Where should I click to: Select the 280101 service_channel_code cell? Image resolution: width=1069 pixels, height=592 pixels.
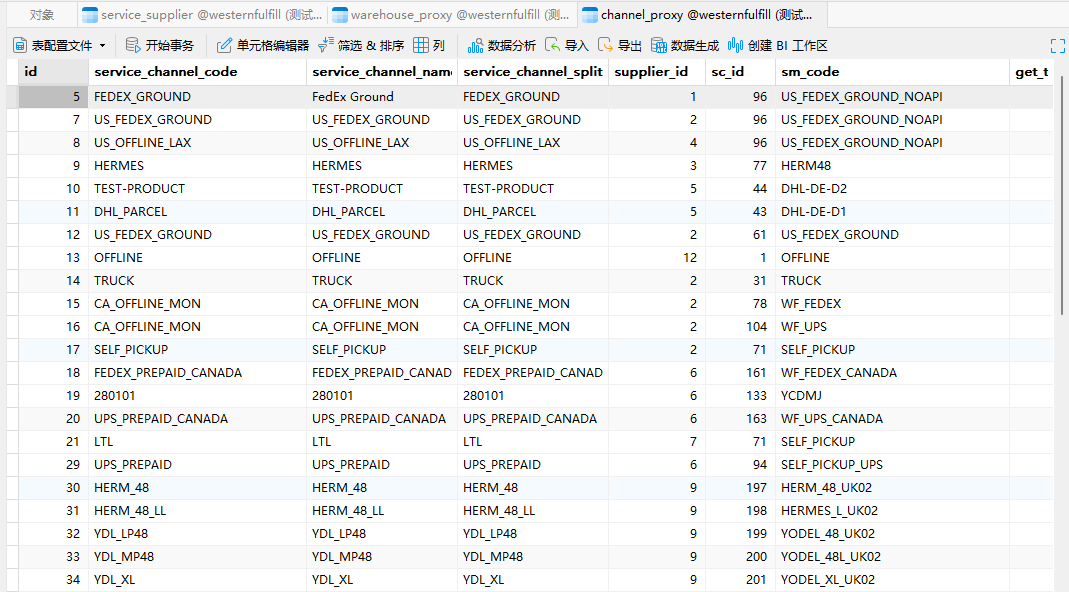197,396
